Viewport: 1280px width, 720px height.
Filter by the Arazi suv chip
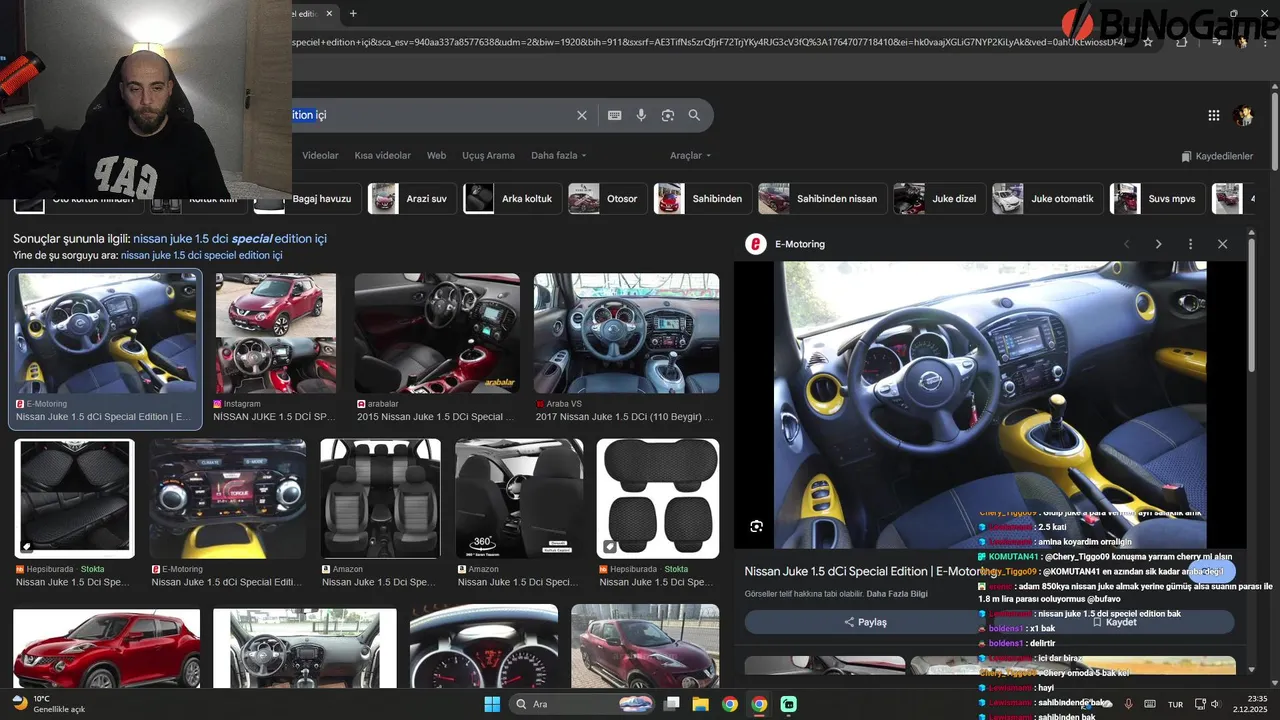tap(412, 199)
